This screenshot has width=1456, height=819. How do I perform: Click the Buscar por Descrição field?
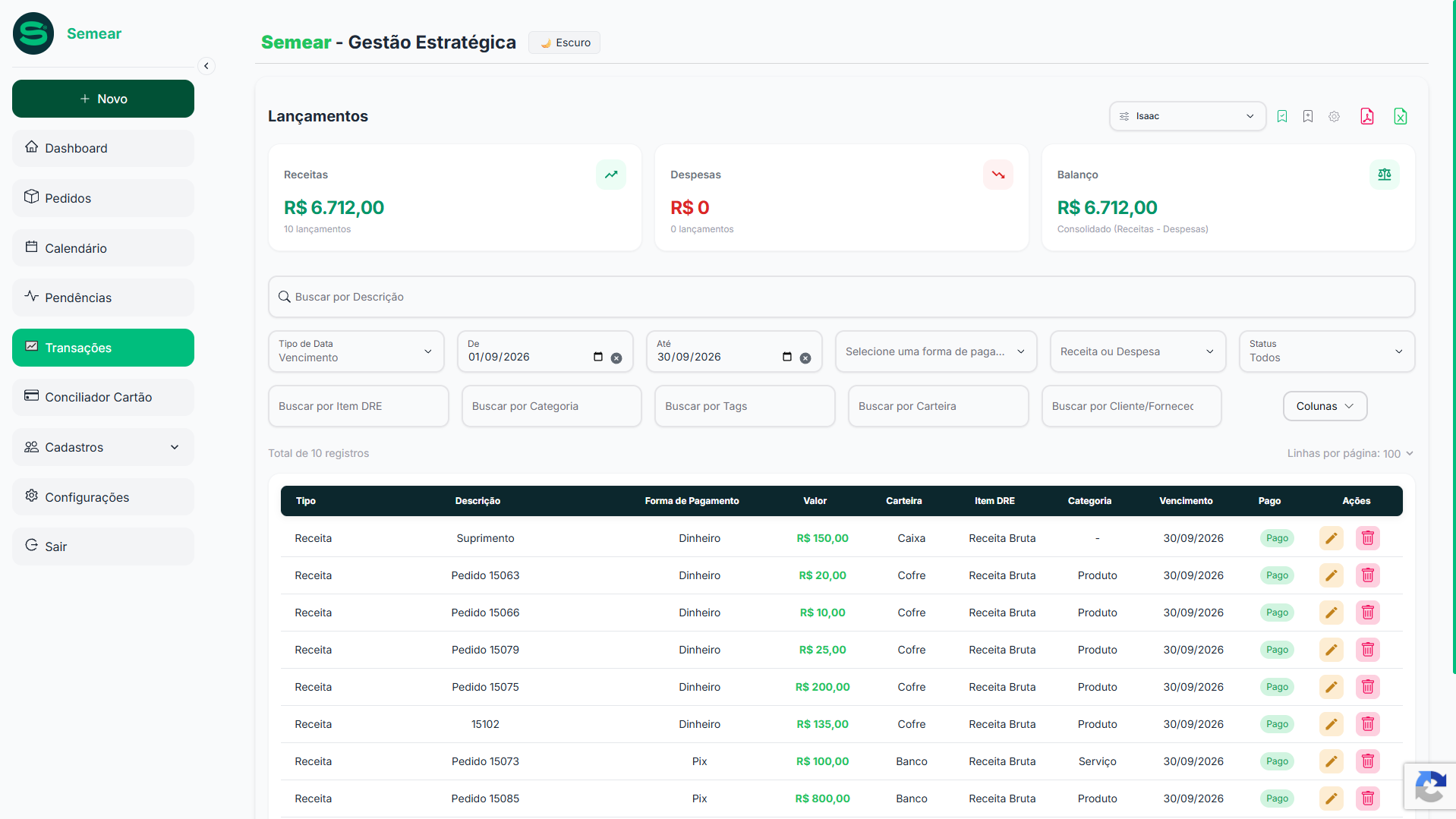(x=841, y=297)
